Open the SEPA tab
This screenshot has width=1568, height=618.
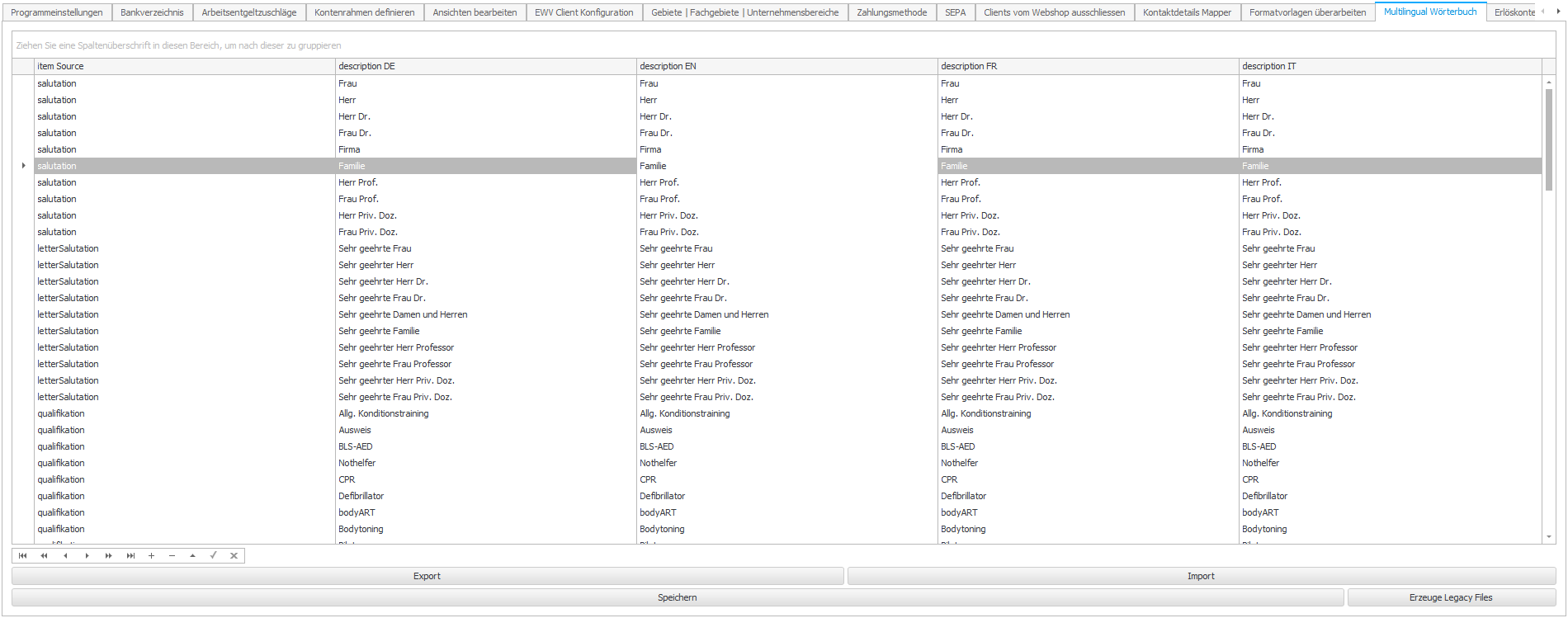[955, 12]
